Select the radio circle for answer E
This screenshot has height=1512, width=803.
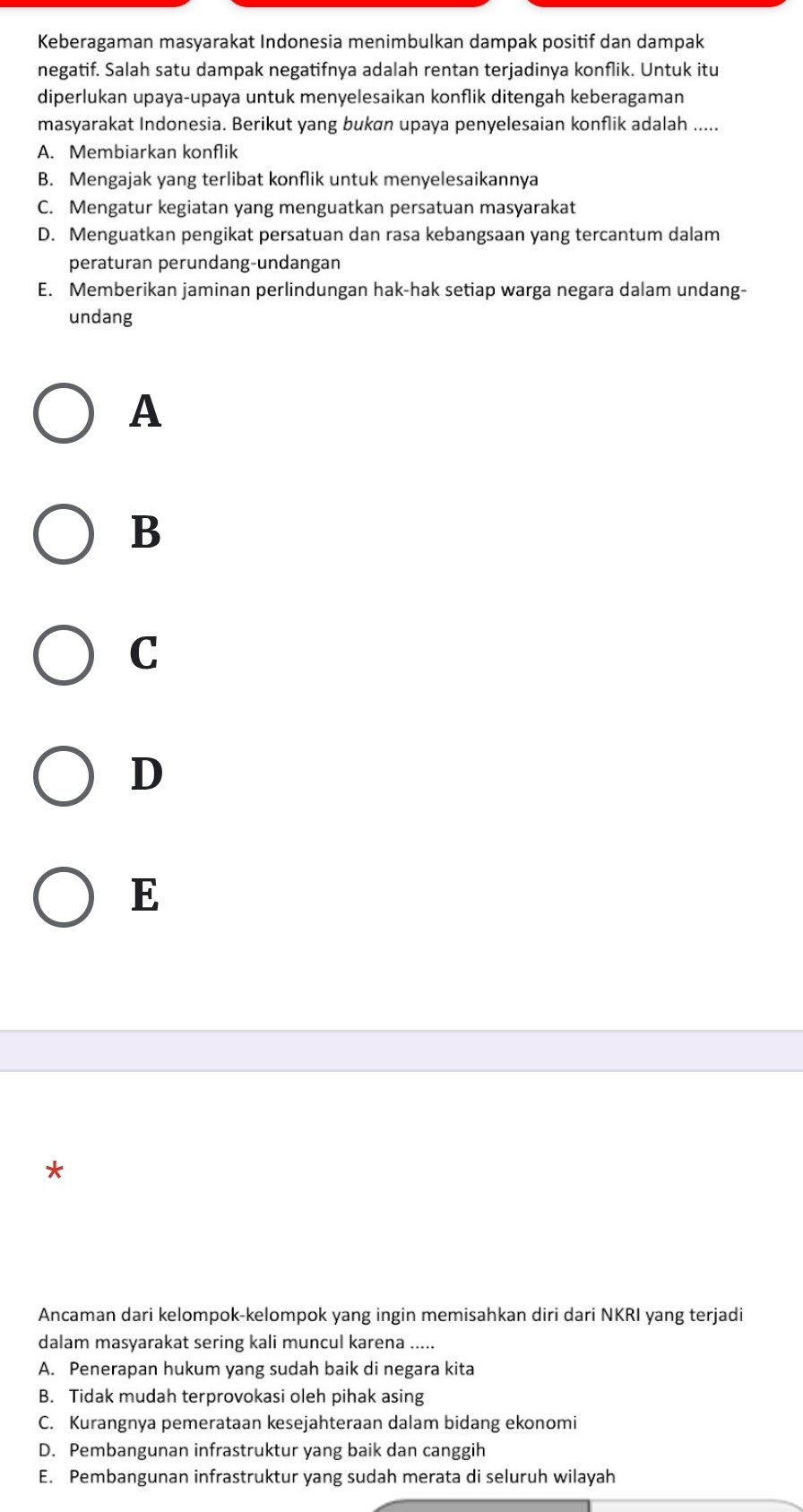[x=64, y=897]
